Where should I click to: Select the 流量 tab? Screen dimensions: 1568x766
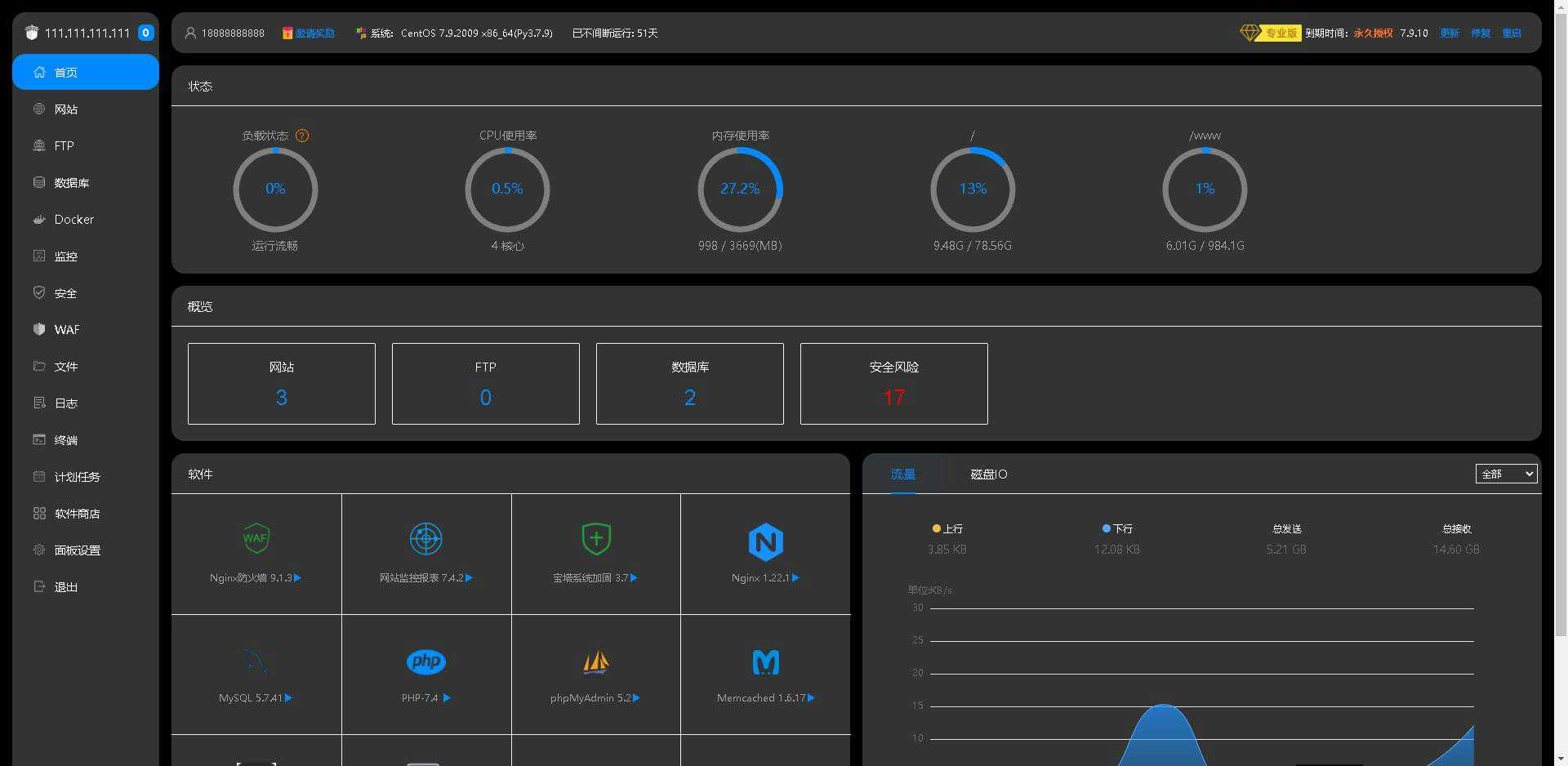pyautogui.click(x=902, y=474)
